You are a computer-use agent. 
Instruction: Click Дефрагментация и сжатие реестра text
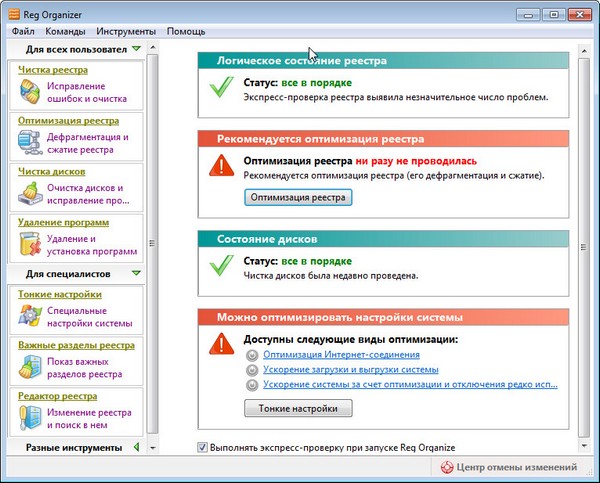pos(88,143)
